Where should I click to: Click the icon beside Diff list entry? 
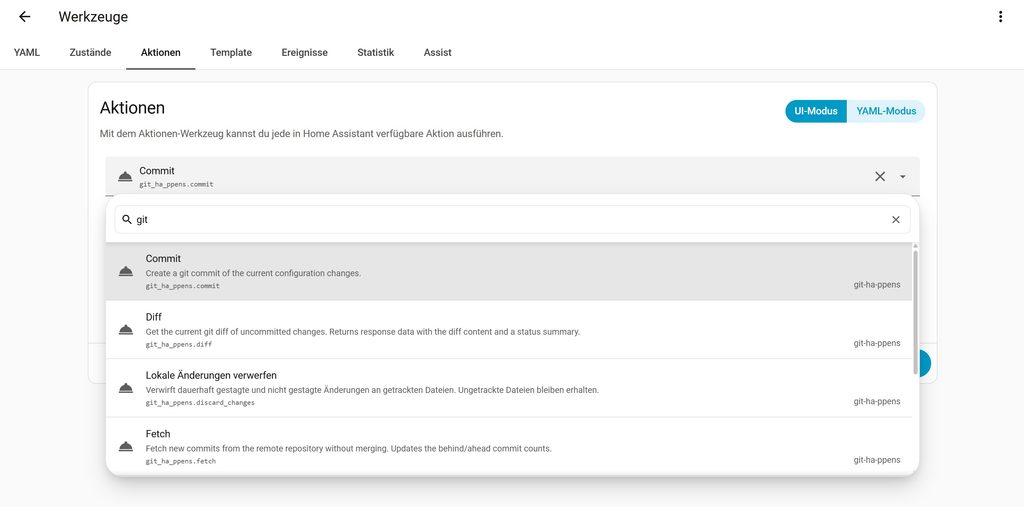point(125,330)
